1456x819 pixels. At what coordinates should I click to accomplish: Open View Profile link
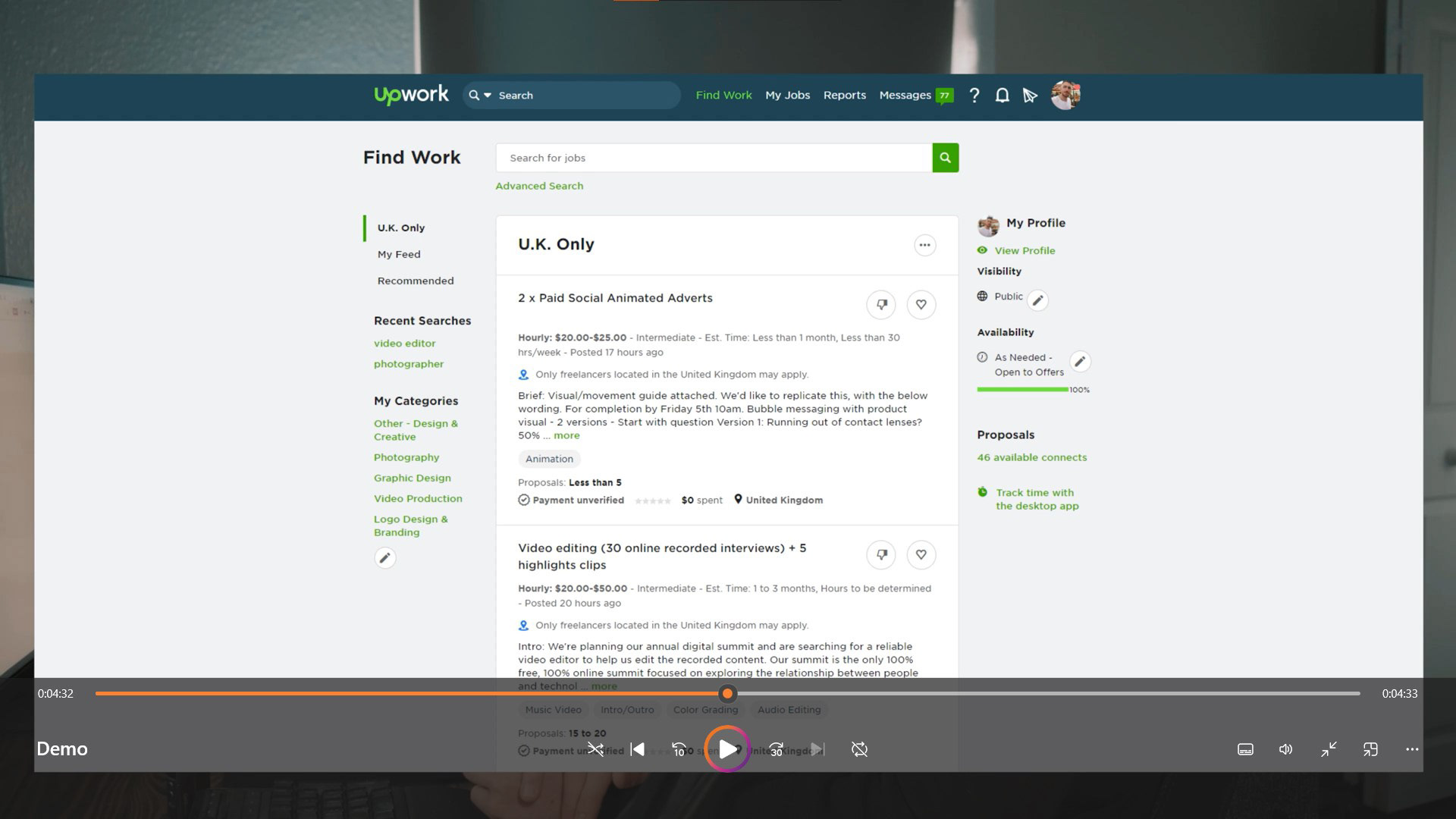point(1025,250)
